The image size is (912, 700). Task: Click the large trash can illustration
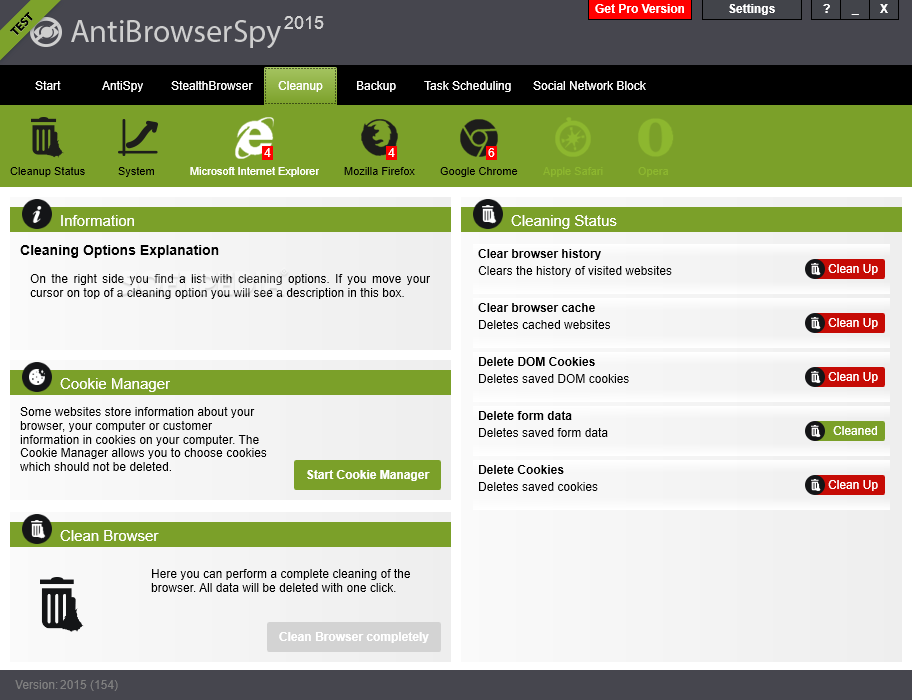[61, 604]
